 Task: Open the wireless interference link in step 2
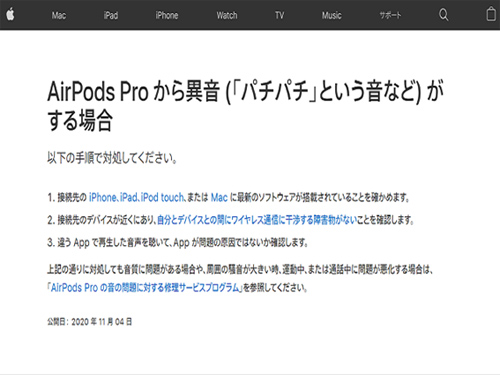(257, 220)
